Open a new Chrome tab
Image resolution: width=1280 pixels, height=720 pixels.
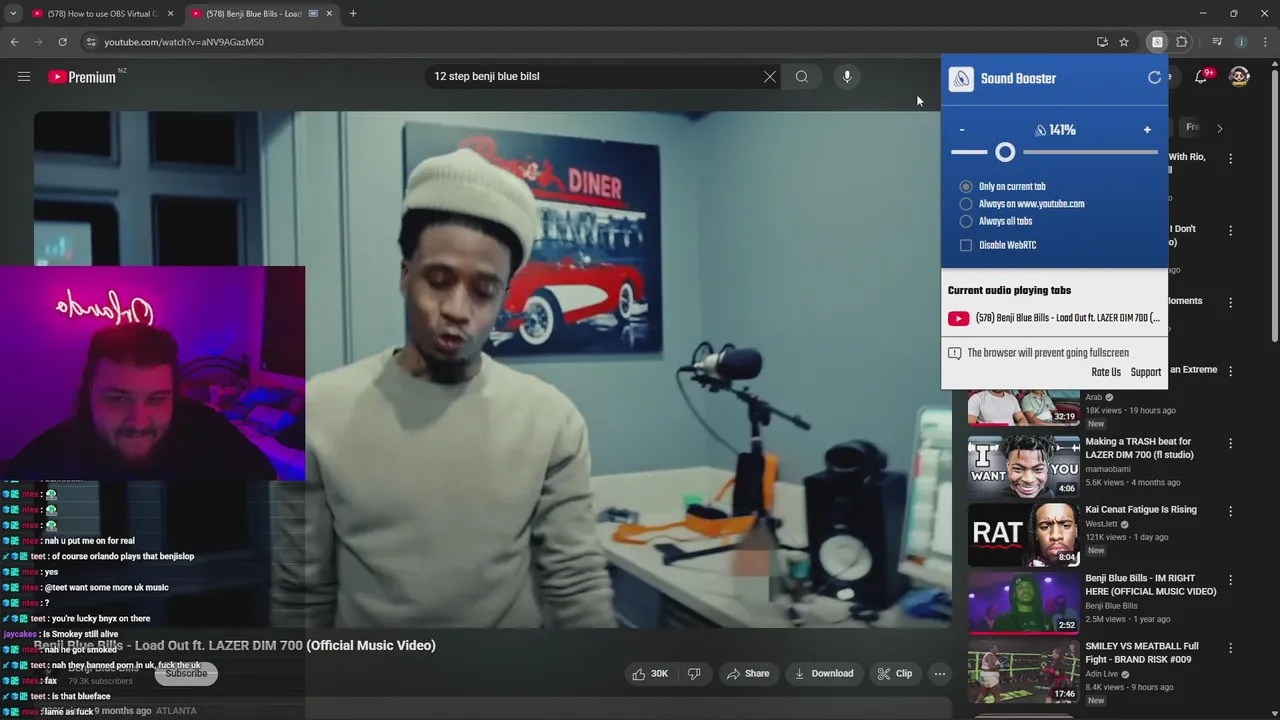(x=353, y=14)
